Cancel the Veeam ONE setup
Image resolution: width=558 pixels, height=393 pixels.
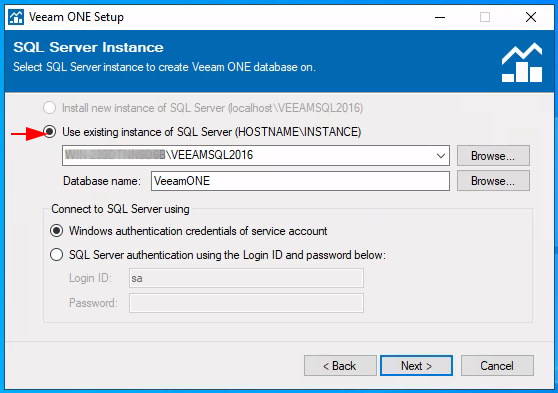pos(497,366)
